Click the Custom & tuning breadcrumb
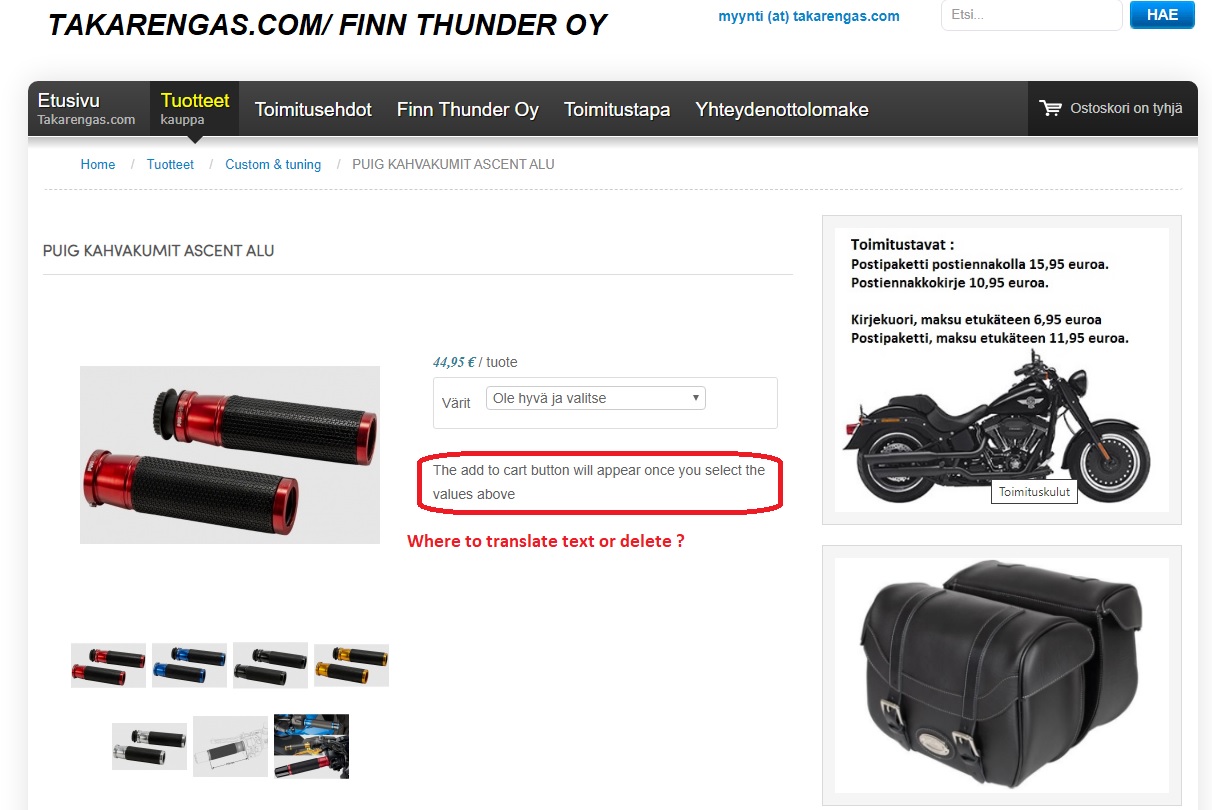 coord(273,164)
